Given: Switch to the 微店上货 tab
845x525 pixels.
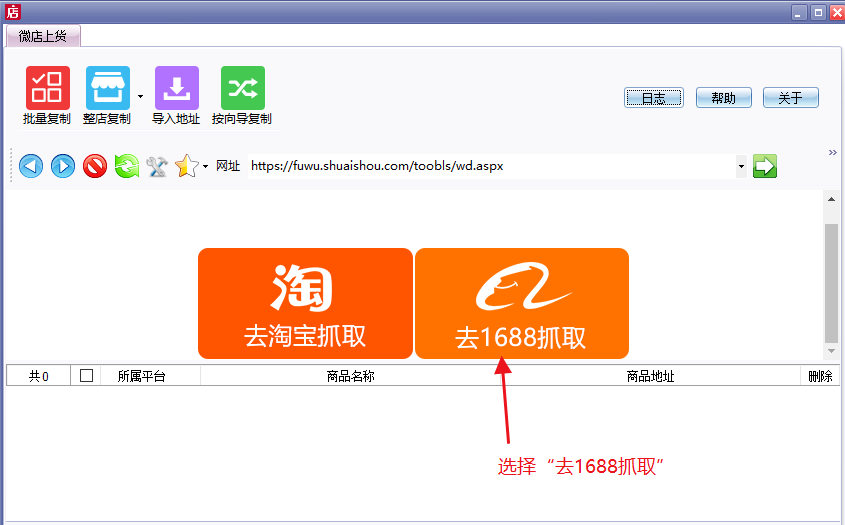Looking at the screenshot, I should (43, 36).
